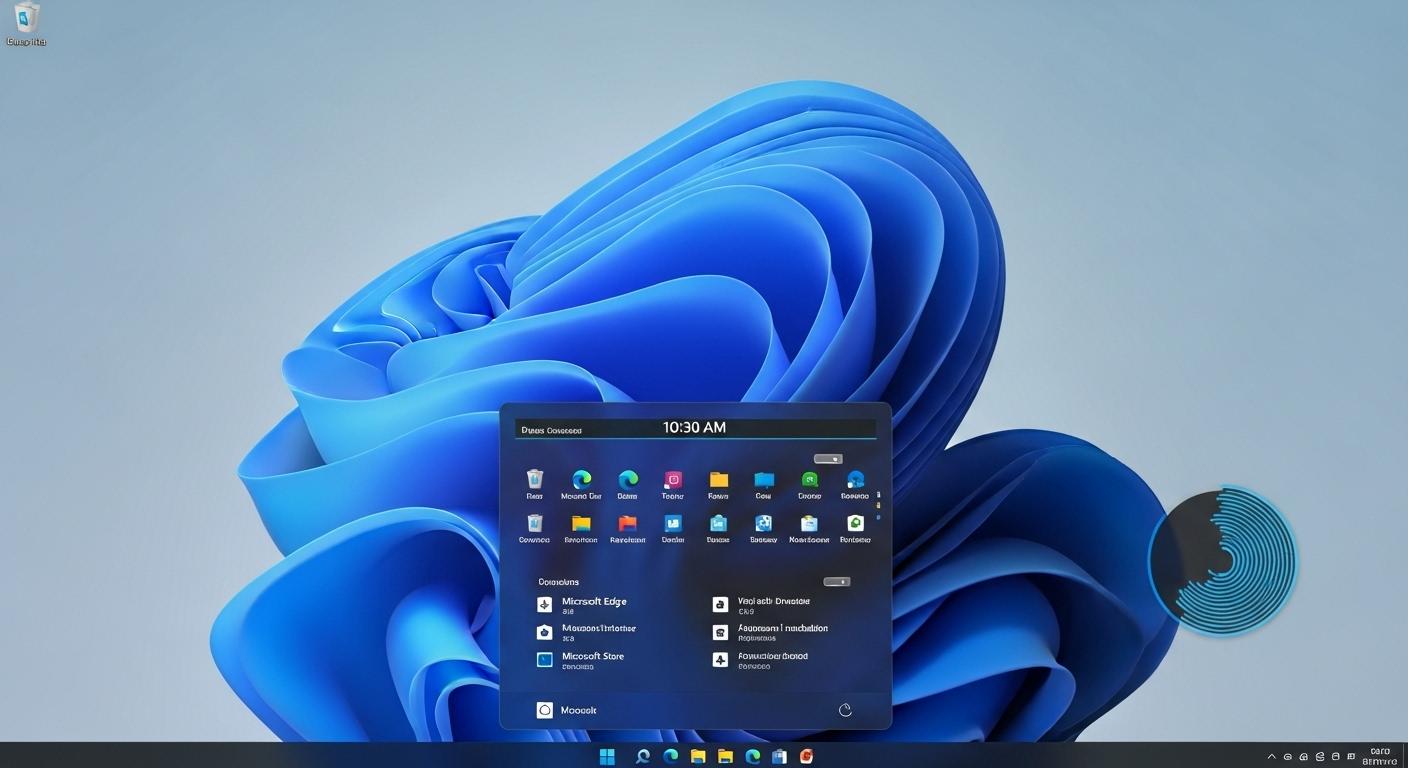Click the date header in the Start panel
The height and width of the screenshot is (768, 1408).
click(x=552, y=429)
